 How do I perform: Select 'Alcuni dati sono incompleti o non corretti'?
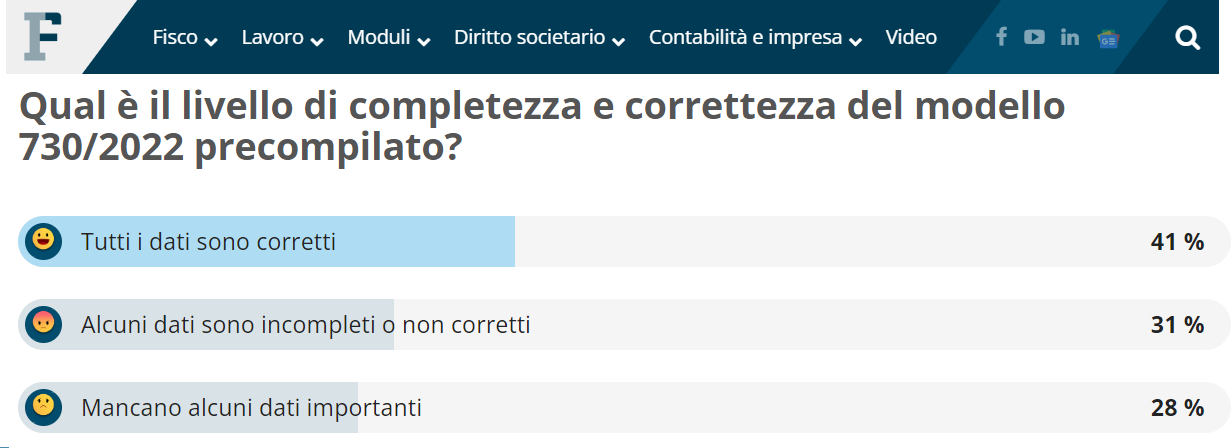click(x=305, y=324)
